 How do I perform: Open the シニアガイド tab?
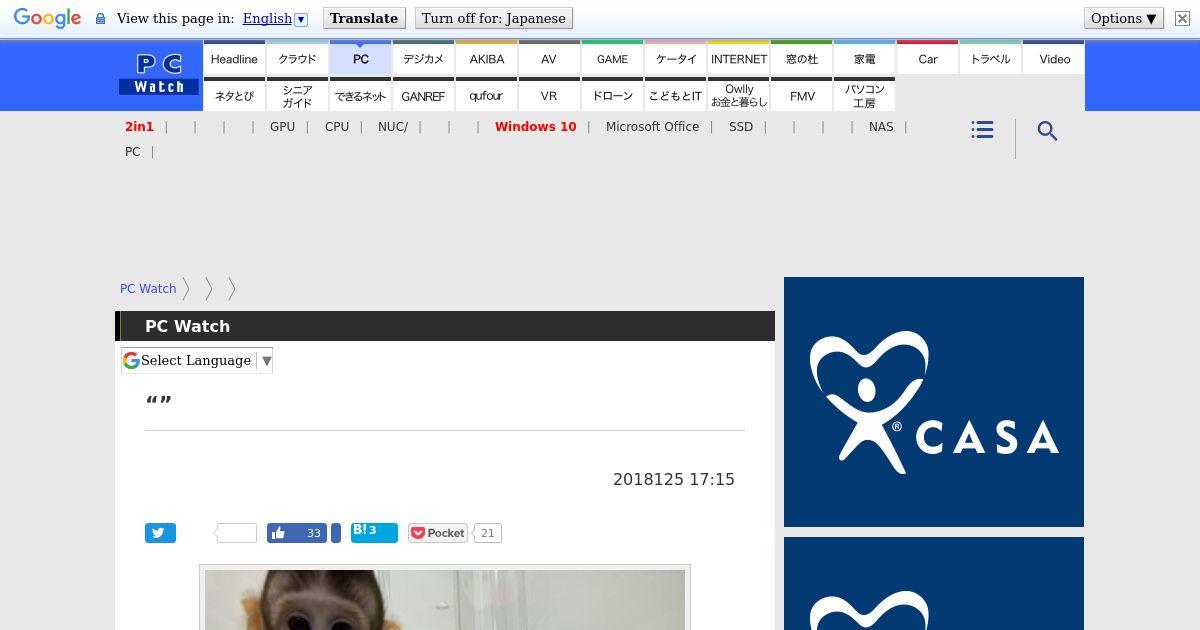coord(297,95)
